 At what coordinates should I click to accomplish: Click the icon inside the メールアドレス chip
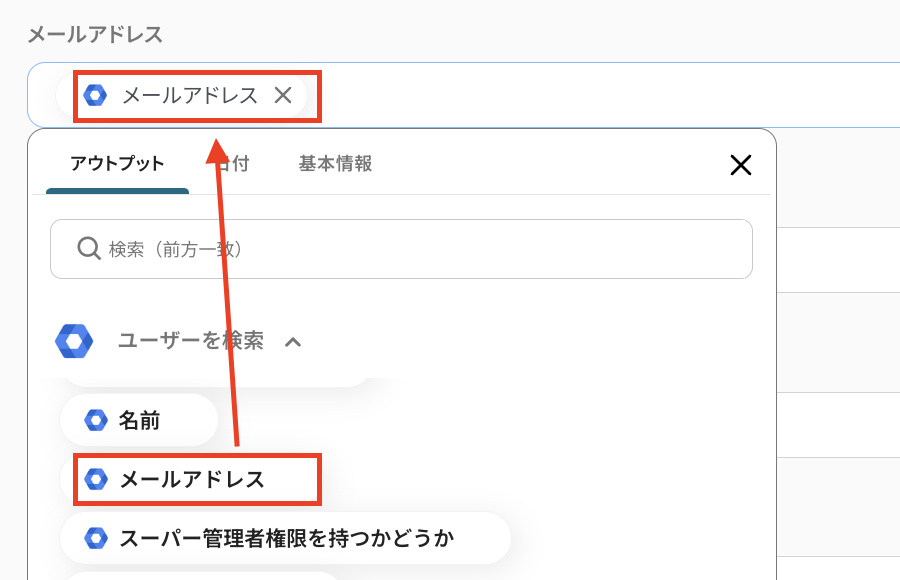tap(95, 95)
